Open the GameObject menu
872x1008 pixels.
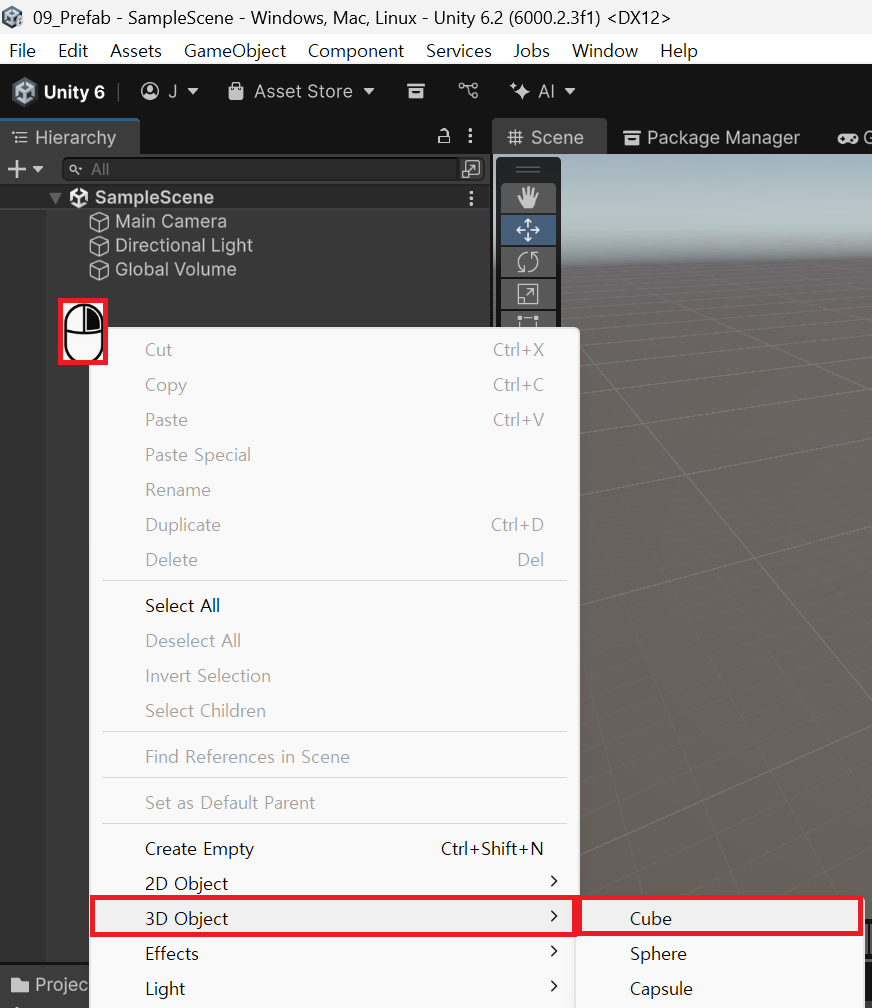coord(235,51)
